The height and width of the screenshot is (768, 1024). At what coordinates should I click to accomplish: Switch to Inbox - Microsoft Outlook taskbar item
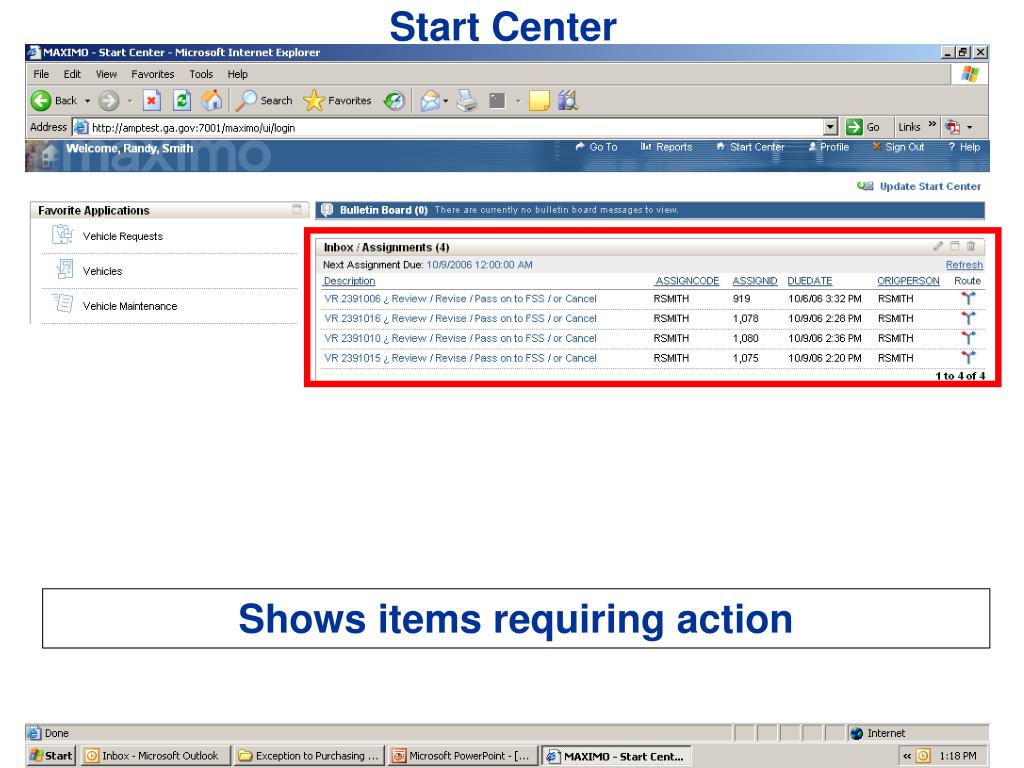[156, 756]
